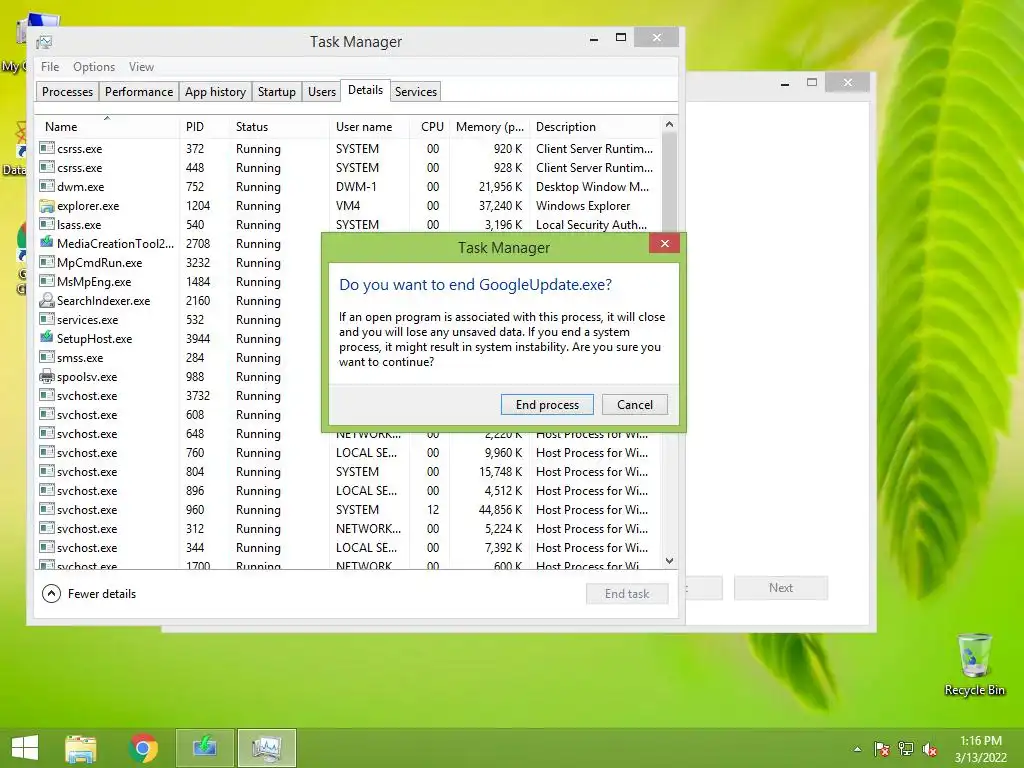This screenshot has width=1024, height=768.
Task: Open the View menu
Action: (x=141, y=67)
